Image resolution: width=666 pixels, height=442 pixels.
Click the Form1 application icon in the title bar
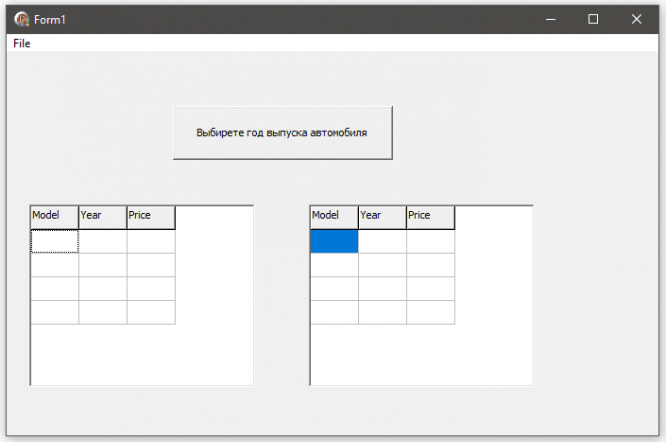pos(21,20)
